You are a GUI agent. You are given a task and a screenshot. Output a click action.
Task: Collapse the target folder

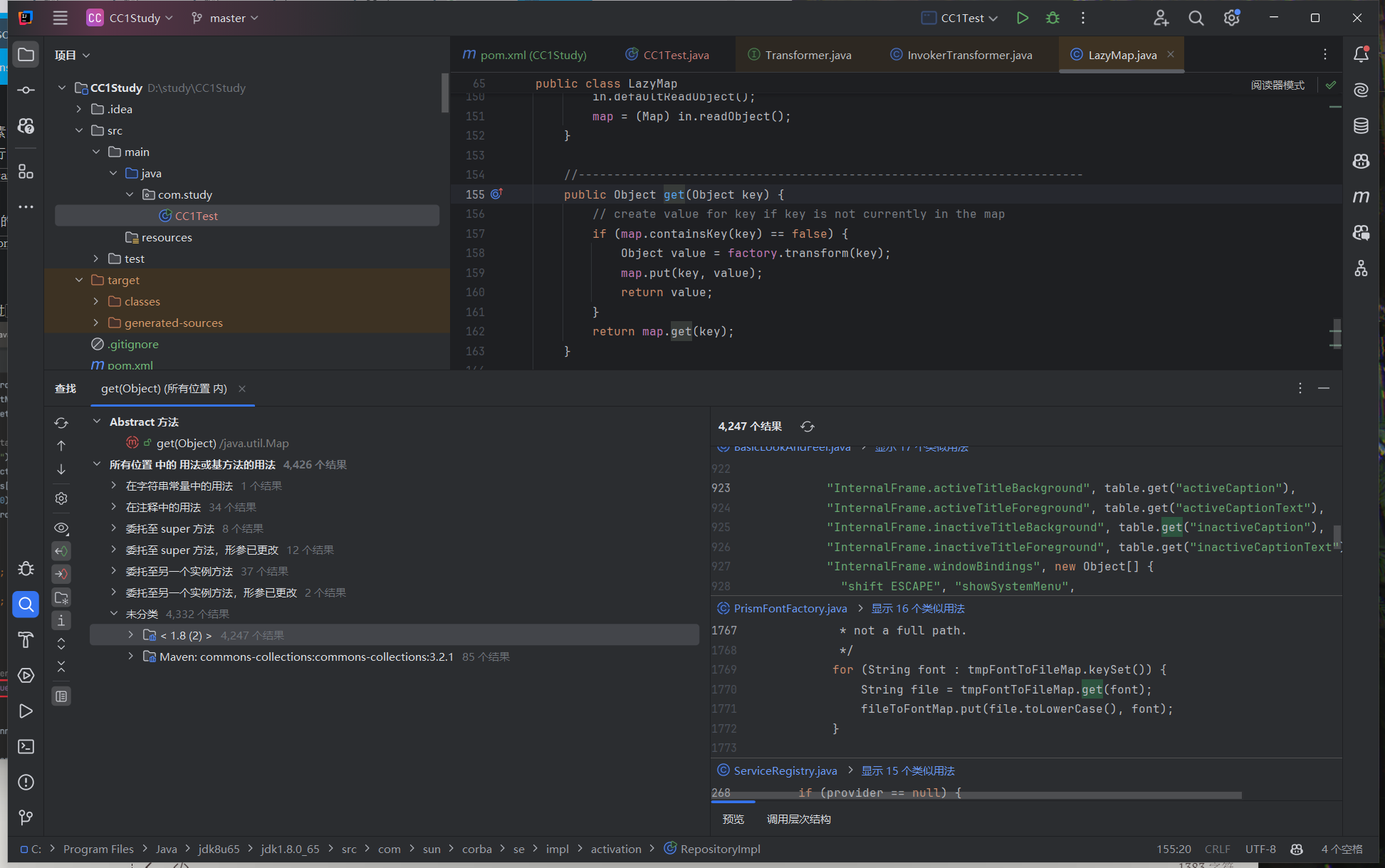(x=79, y=280)
